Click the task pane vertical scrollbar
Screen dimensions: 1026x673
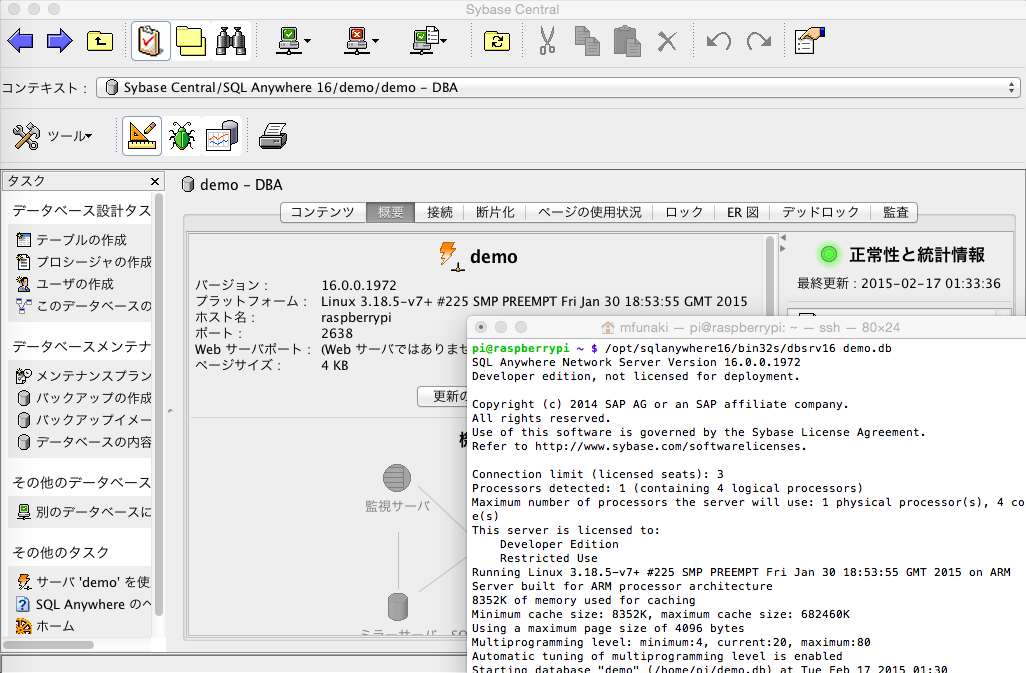click(x=158, y=406)
